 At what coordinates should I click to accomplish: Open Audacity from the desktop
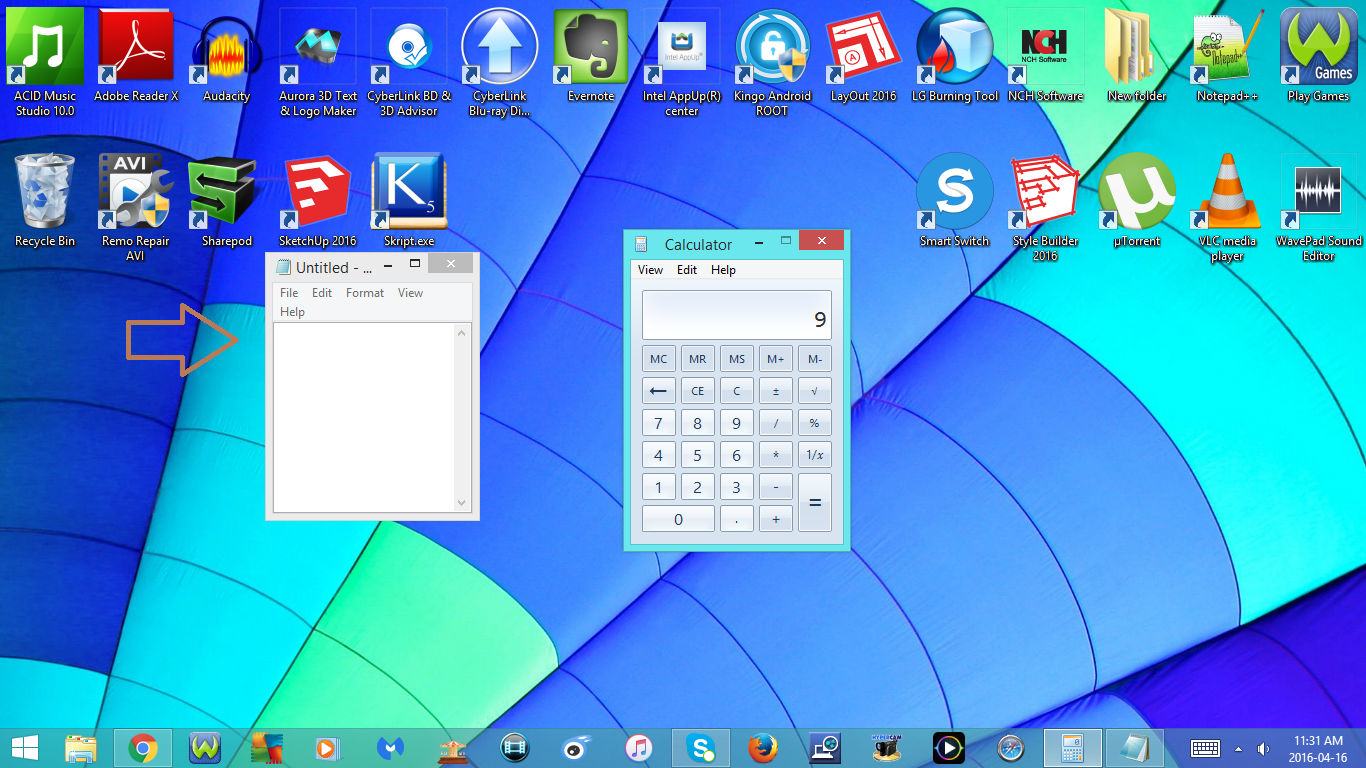(x=225, y=50)
